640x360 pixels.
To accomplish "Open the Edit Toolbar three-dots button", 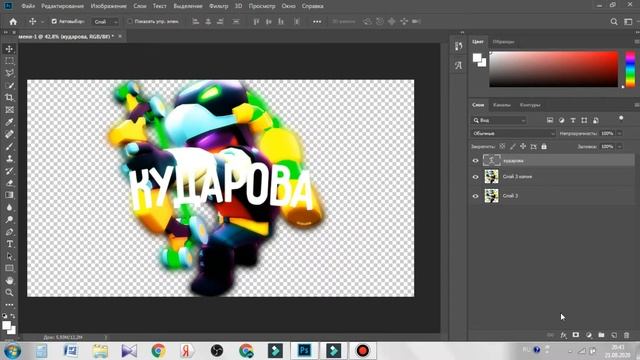I will pos(9,305).
